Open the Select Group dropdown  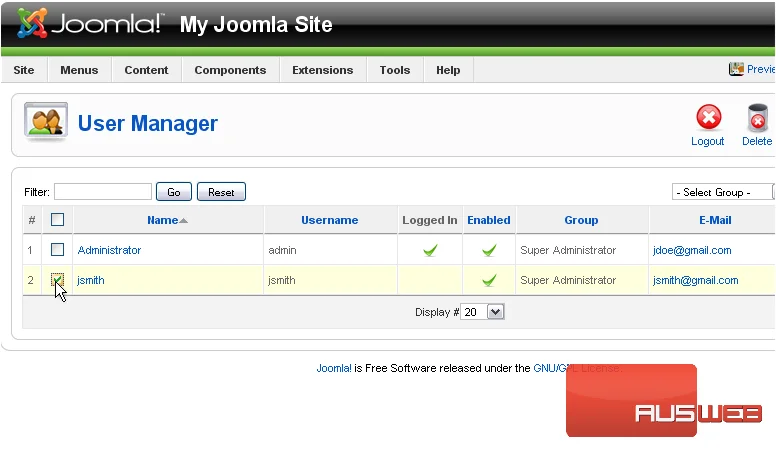[x=723, y=192]
